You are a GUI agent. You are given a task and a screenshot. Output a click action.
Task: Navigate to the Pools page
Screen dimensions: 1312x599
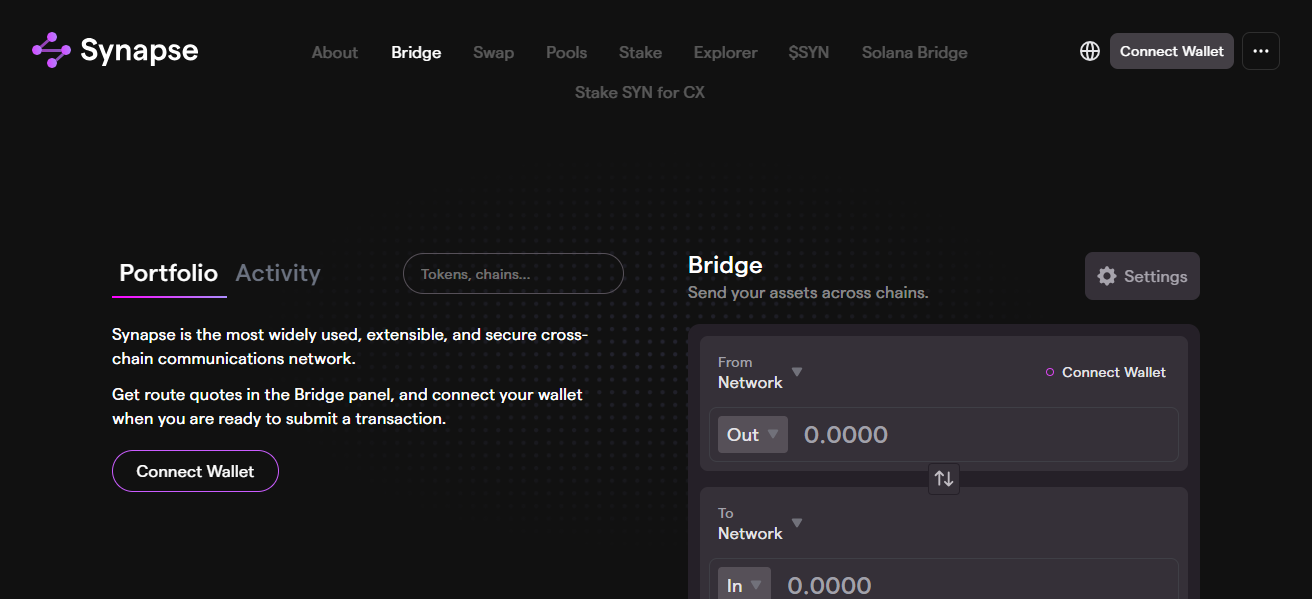click(566, 52)
